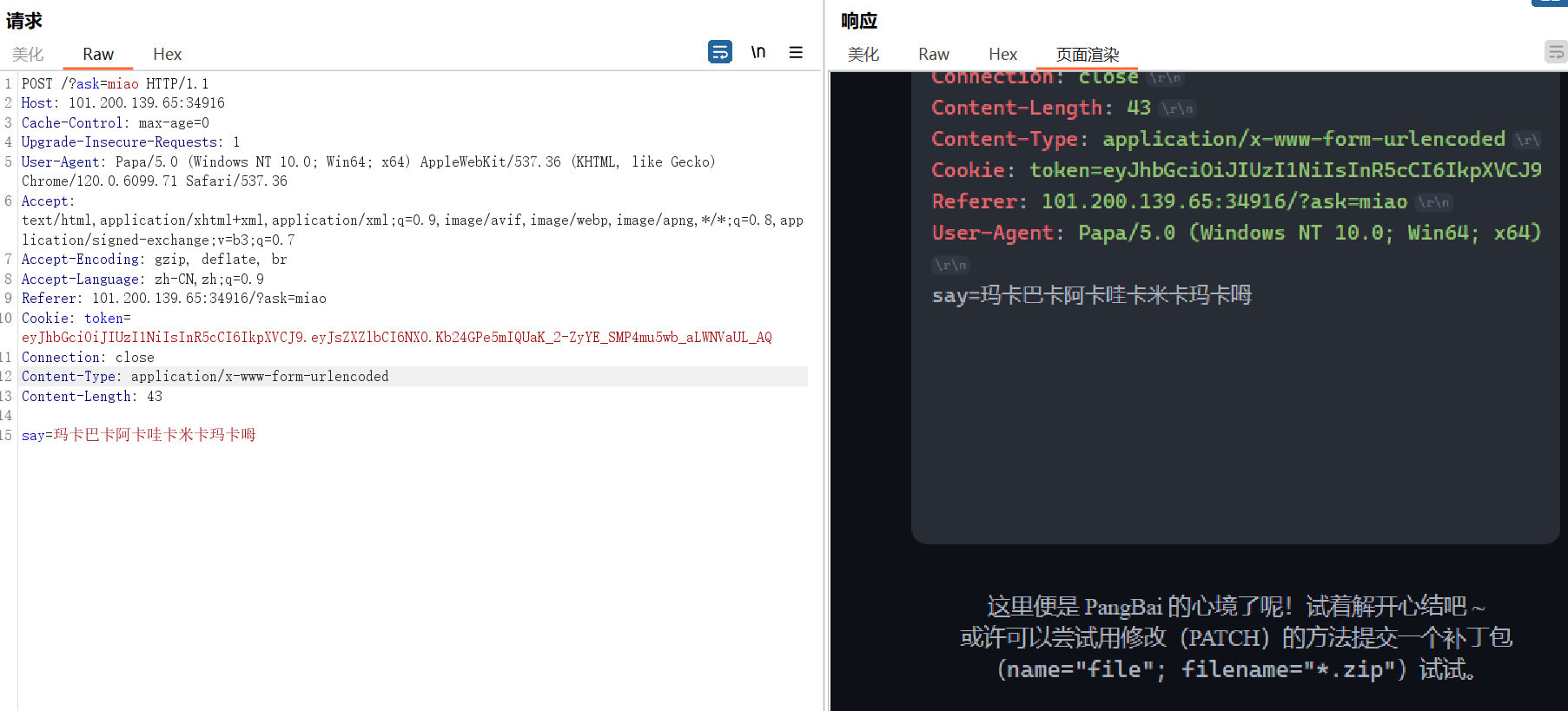Click the Referer line in request
Viewport: 1568px width, 711px height.
click(174, 298)
